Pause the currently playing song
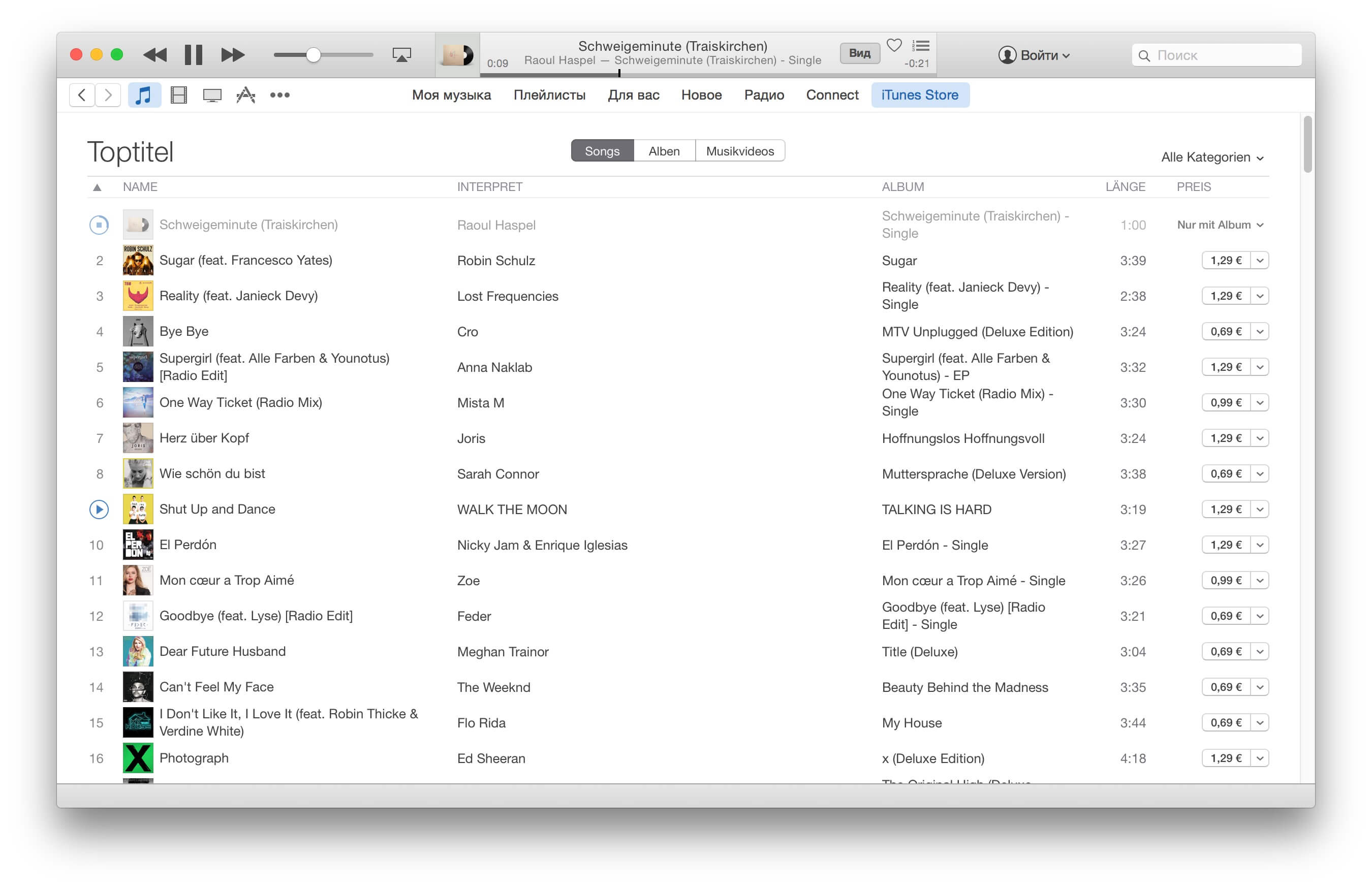 pyautogui.click(x=193, y=55)
